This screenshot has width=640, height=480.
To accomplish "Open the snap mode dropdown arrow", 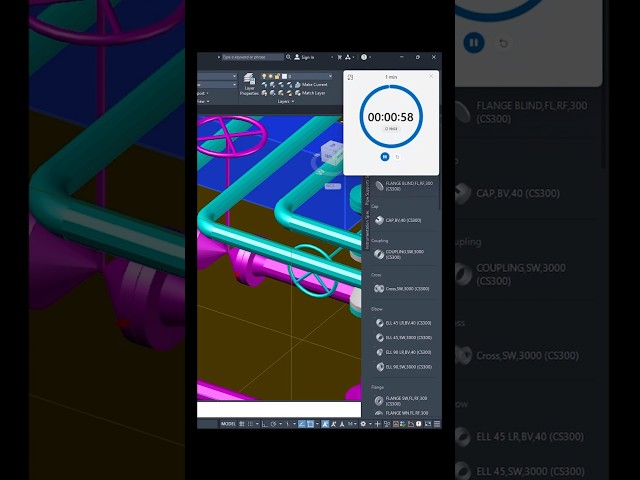I will coord(257,424).
